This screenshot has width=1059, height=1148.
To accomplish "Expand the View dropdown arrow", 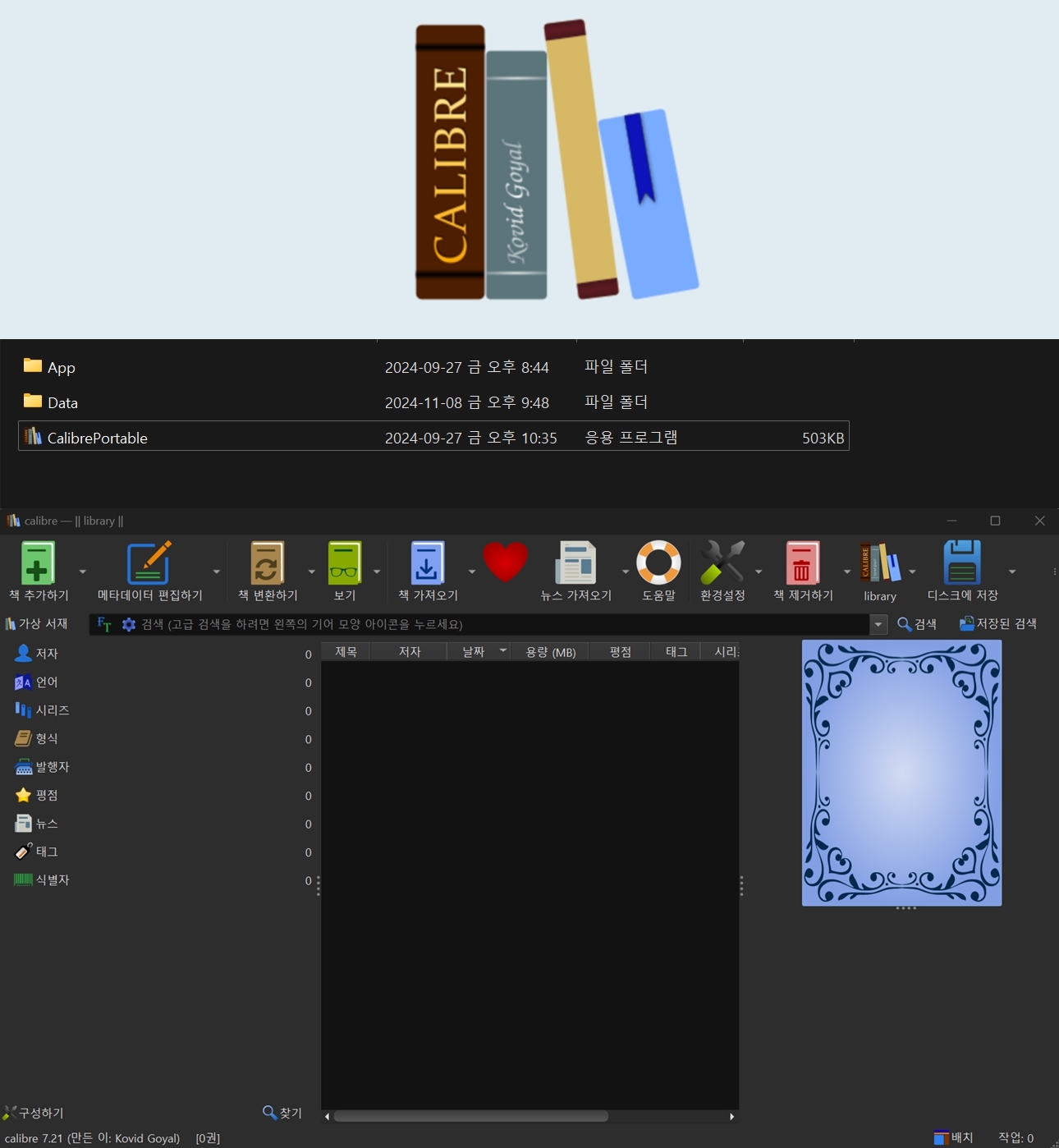I will pos(377,572).
